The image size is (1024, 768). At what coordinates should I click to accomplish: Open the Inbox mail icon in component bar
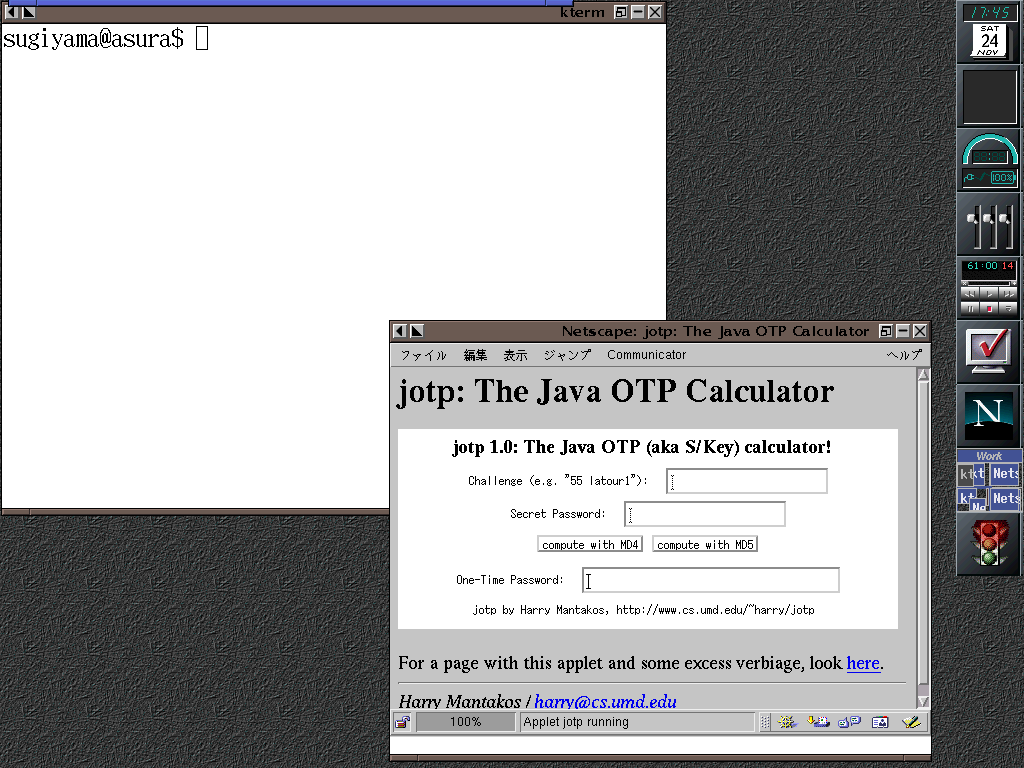818,722
